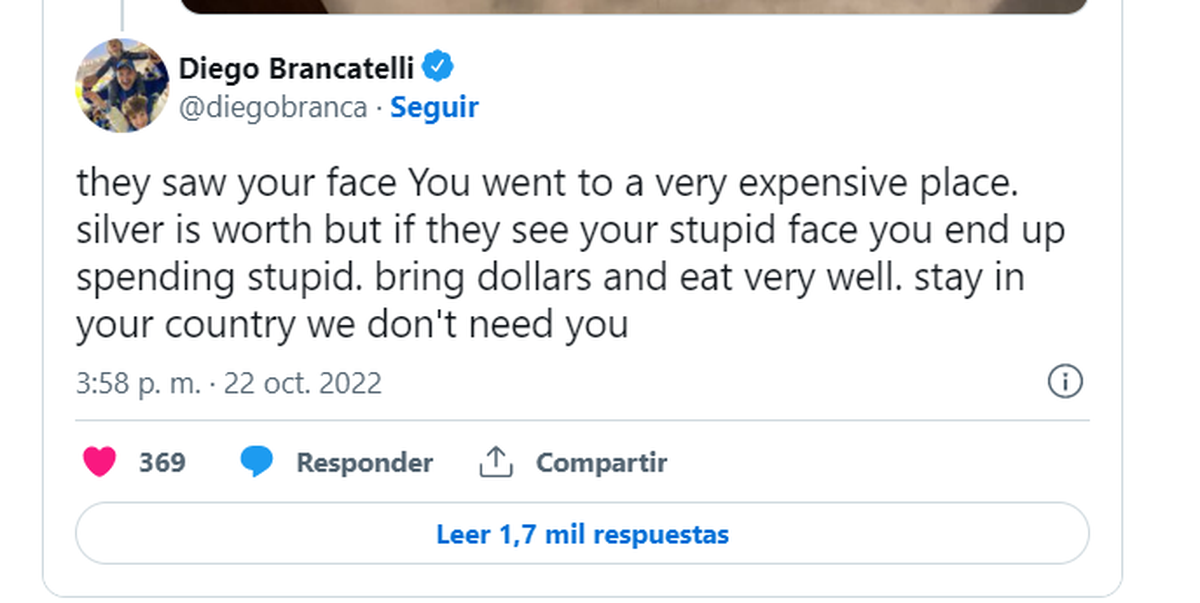
Task: Click the Diego Brancatelli display name
Action: [296, 68]
